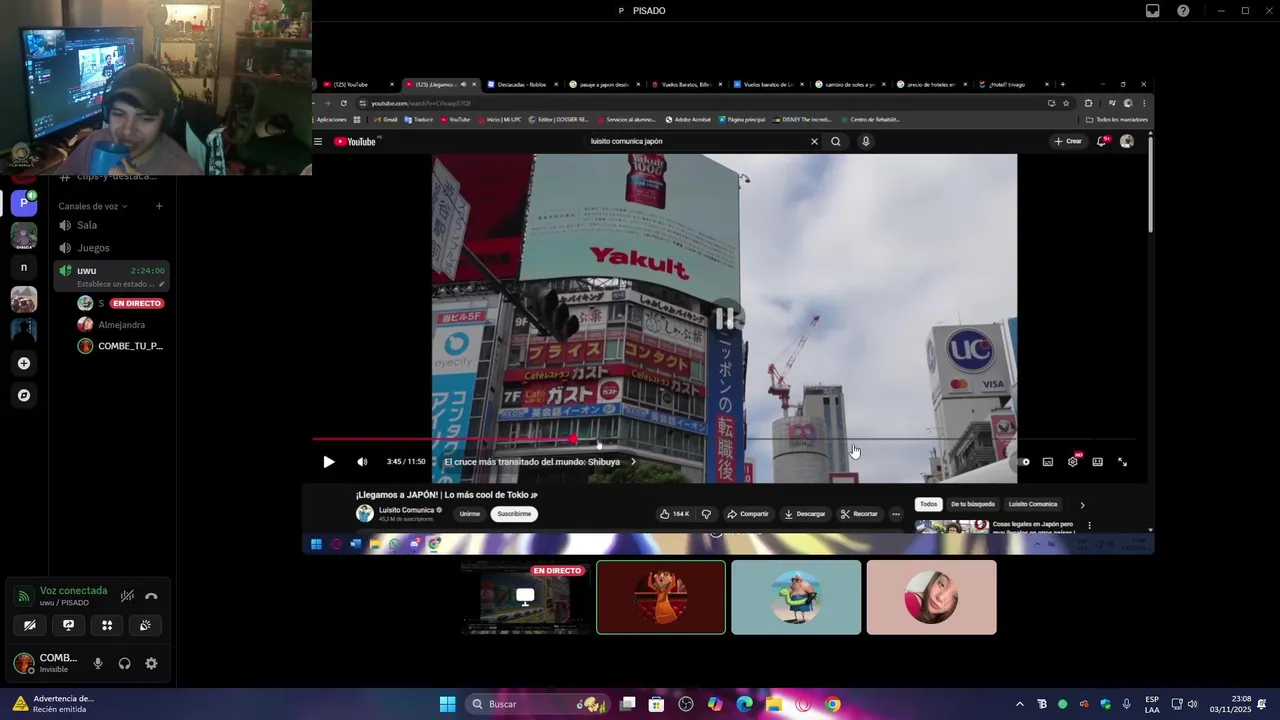Screen dimensions: 1280x720
Task: Toggle camera in voice panel
Action: click(30, 625)
